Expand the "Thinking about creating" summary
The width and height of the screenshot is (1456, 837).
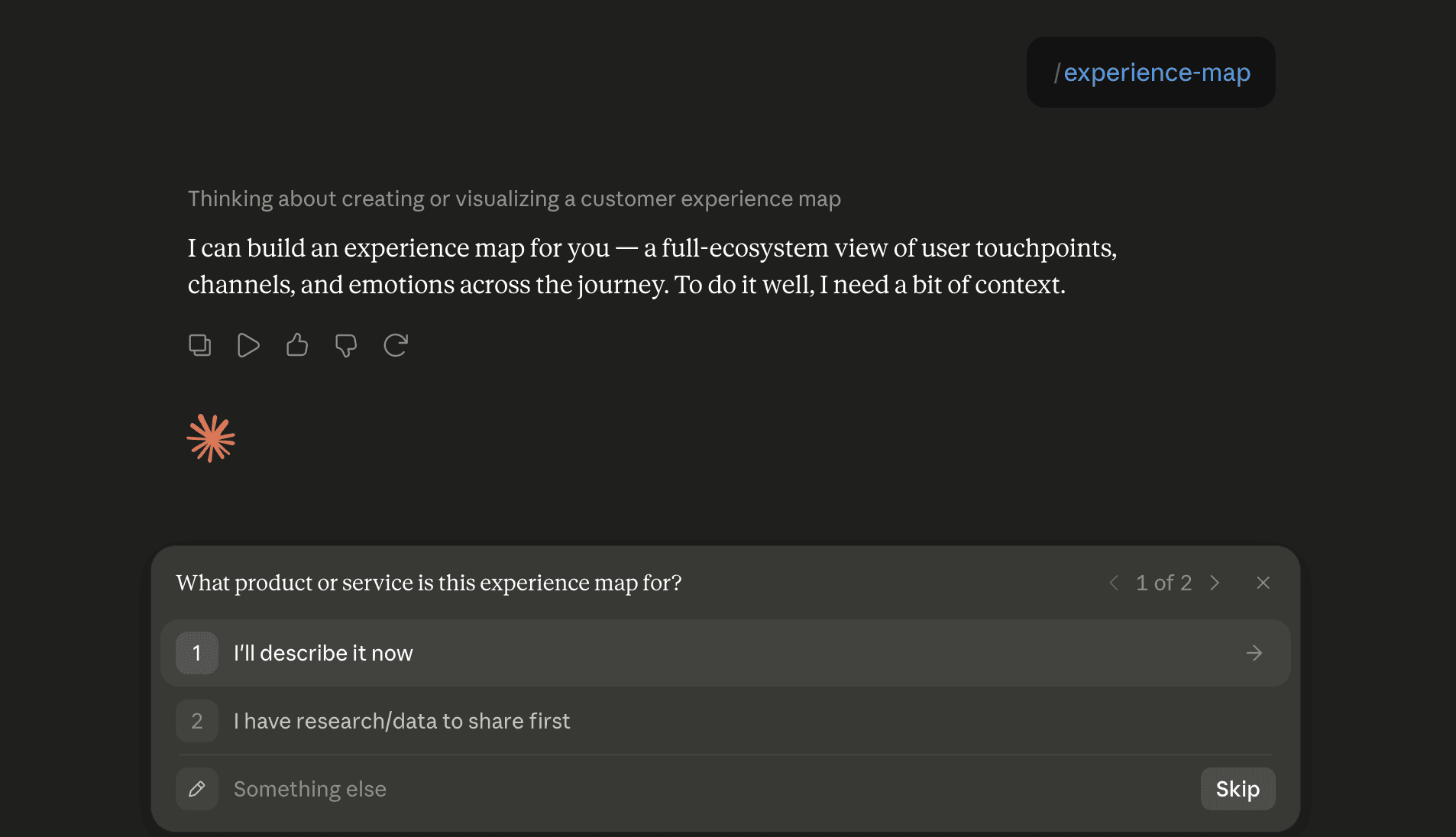(x=514, y=199)
